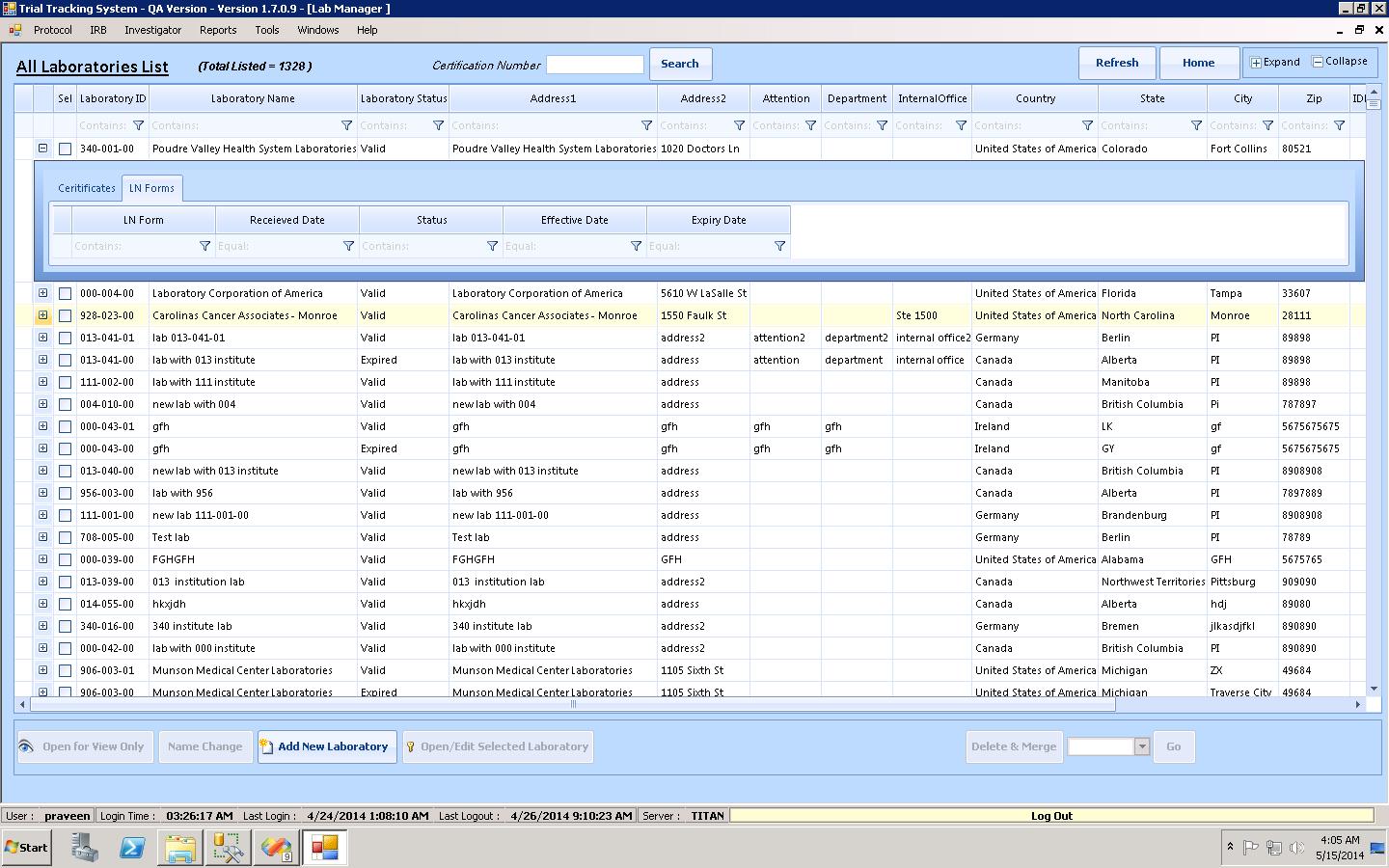Click the Laboratory Name column filter icon
The width and height of the screenshot is (1389, 868).
(x=347, y=125)
